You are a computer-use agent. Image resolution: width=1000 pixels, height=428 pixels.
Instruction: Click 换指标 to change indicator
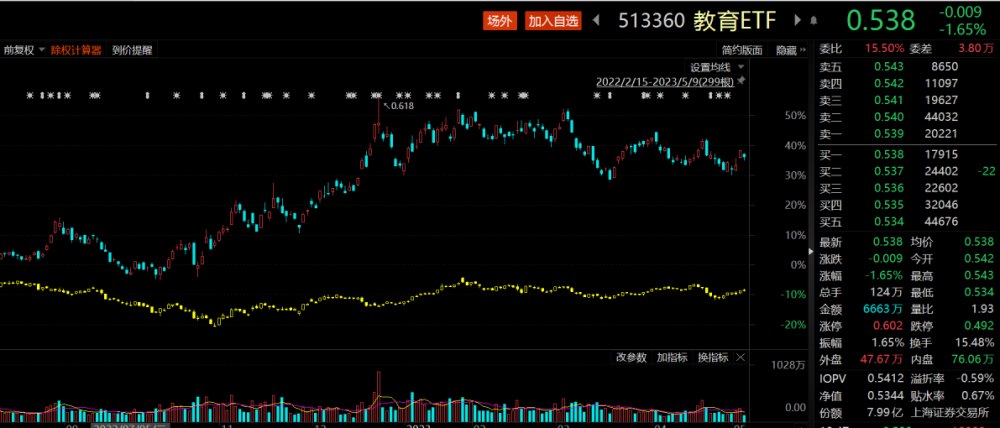coord(712,358)
